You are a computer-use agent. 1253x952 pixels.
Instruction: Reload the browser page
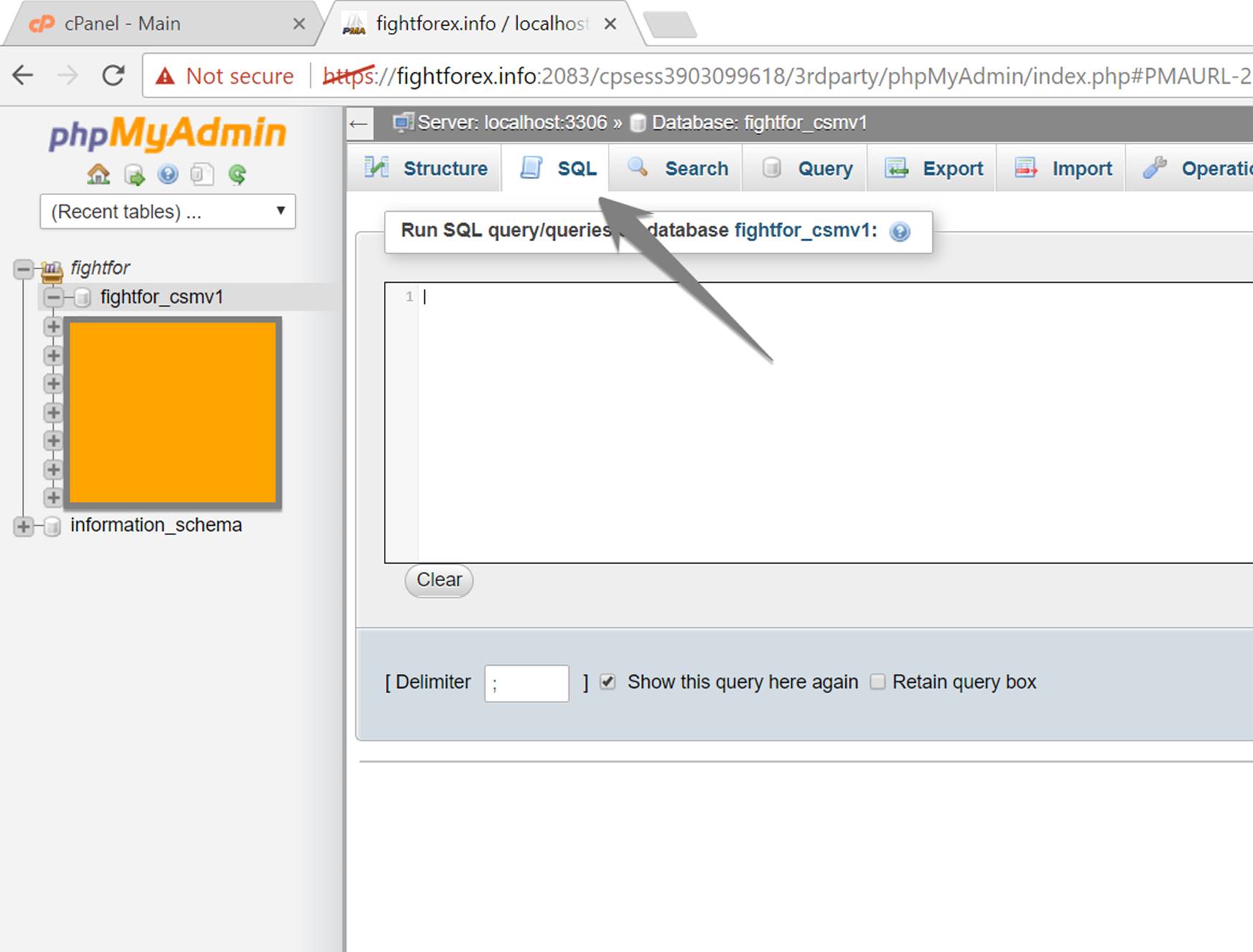coord(113,75)
